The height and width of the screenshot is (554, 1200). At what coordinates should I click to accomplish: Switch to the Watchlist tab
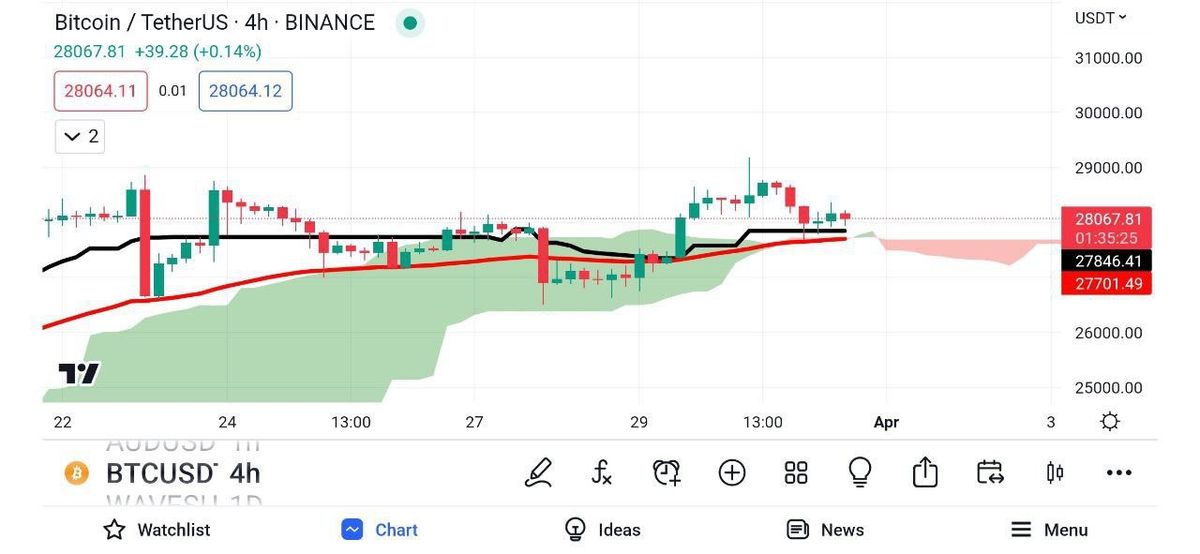(157, 530)
